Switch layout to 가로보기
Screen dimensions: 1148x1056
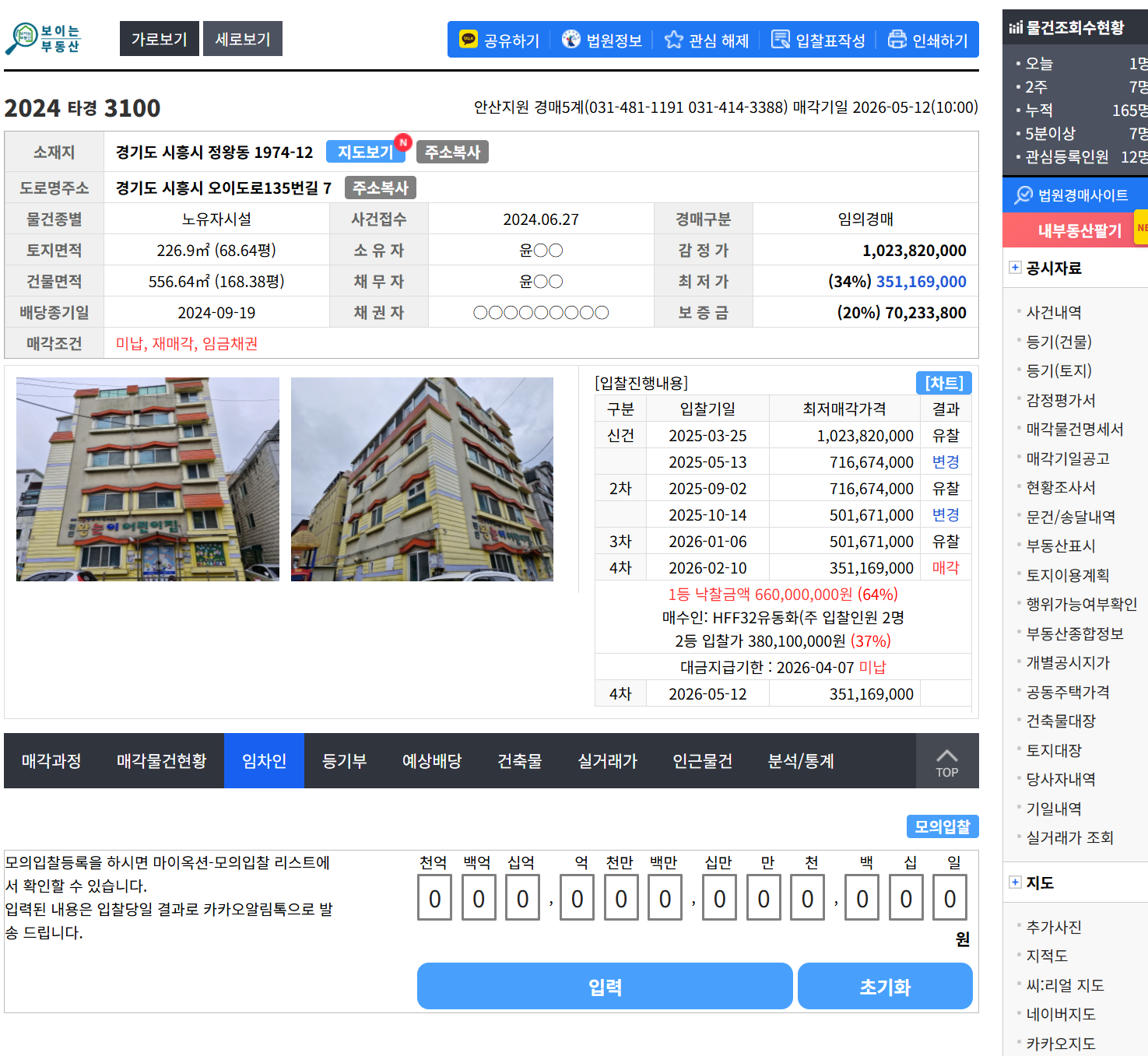tap(160, 39)
